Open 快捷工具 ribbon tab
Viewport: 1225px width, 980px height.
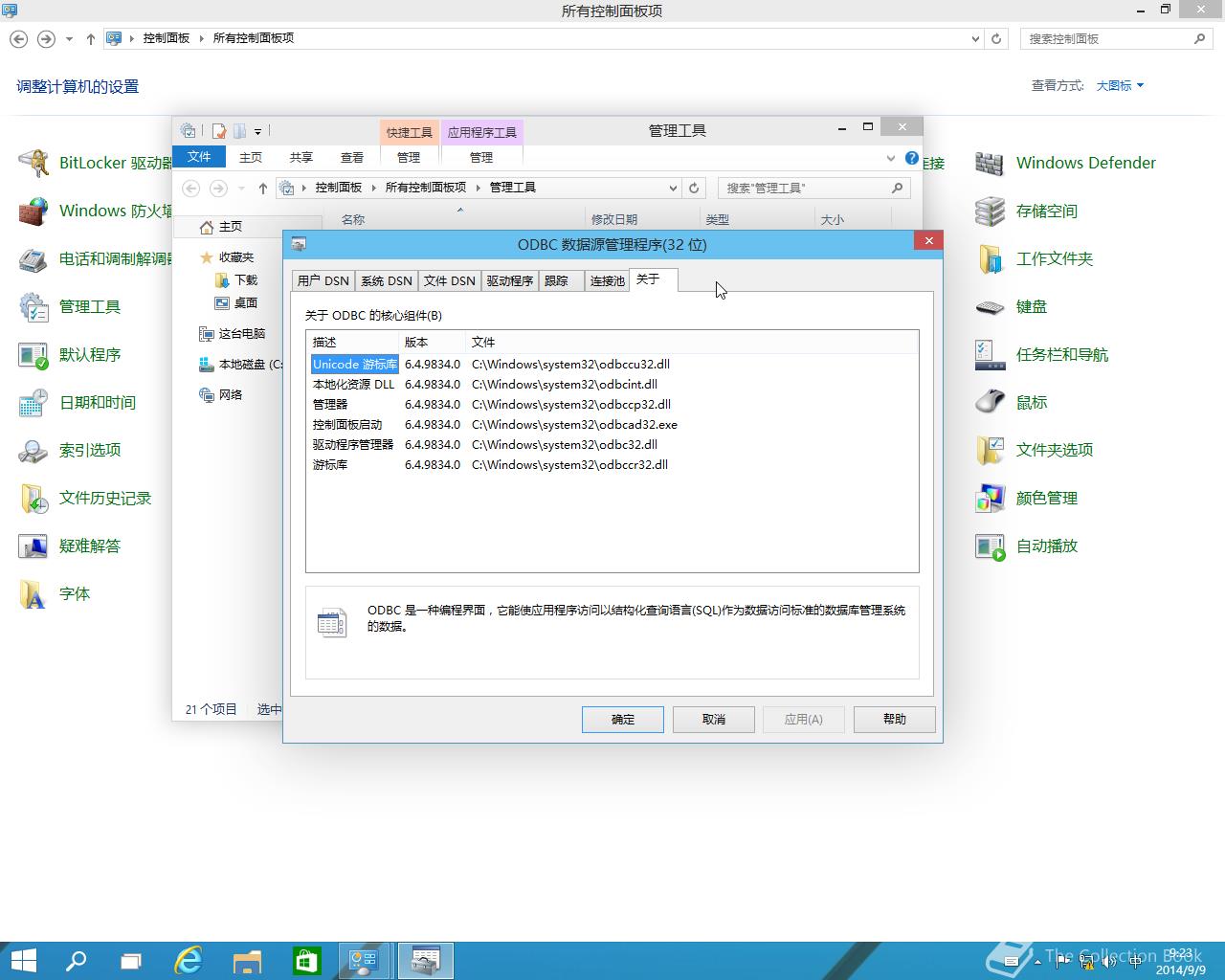tap(409, 132)
